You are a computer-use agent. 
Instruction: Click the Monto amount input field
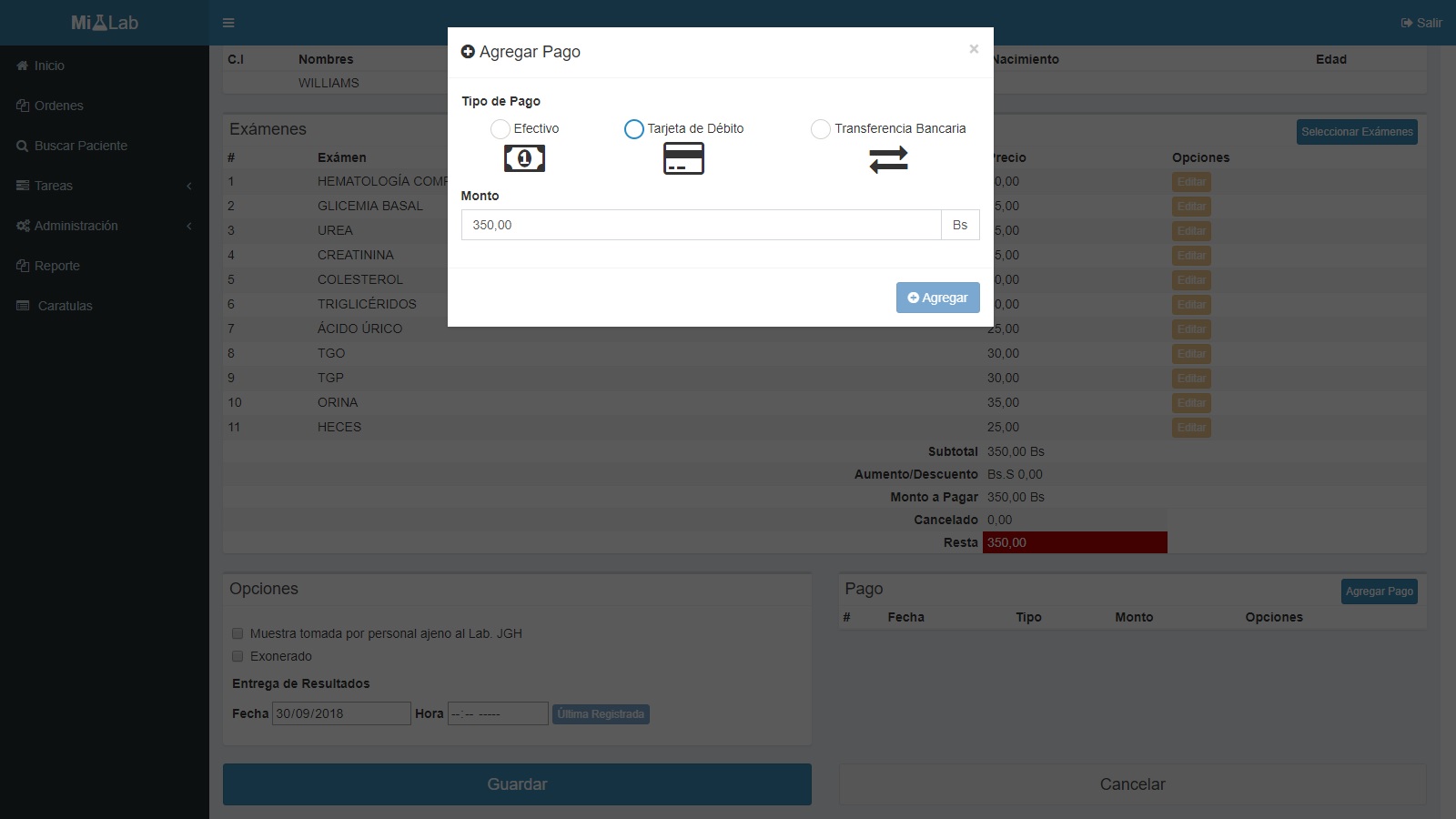[x=701, y=225]
